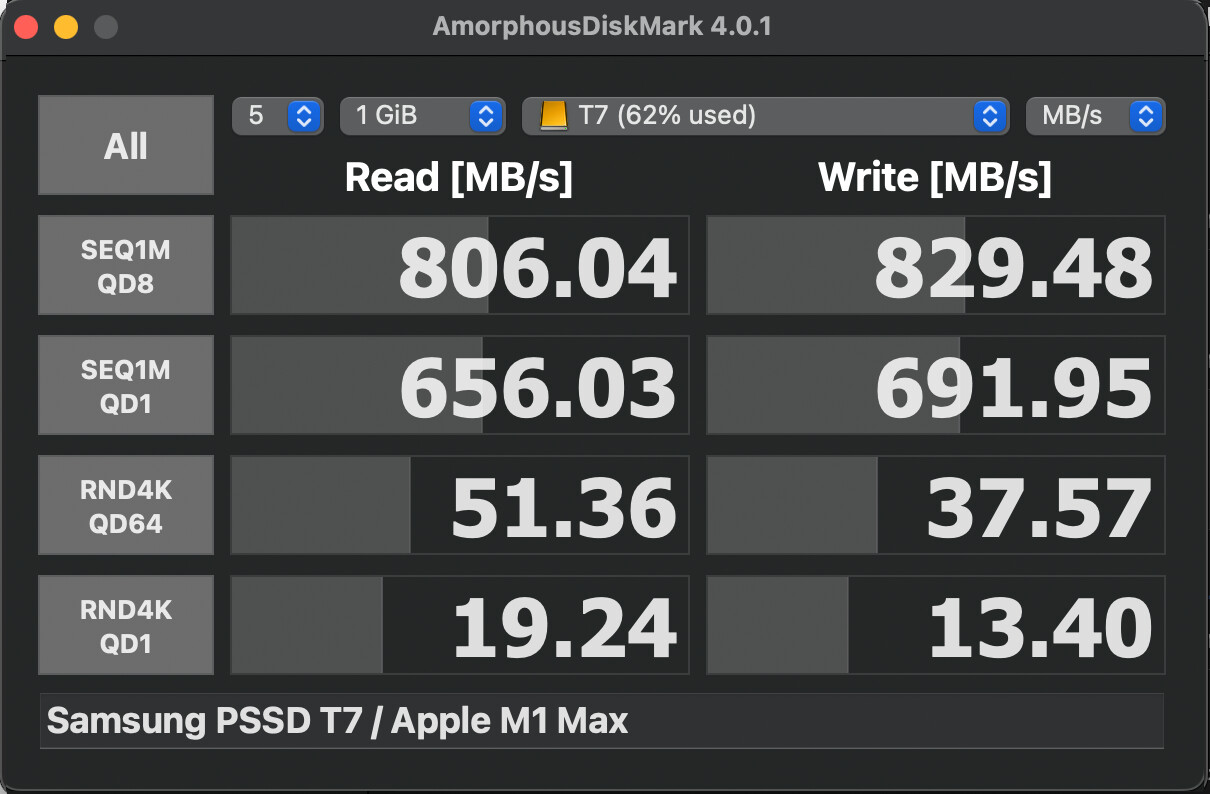Click the 829.48 sequential write result

936,266
